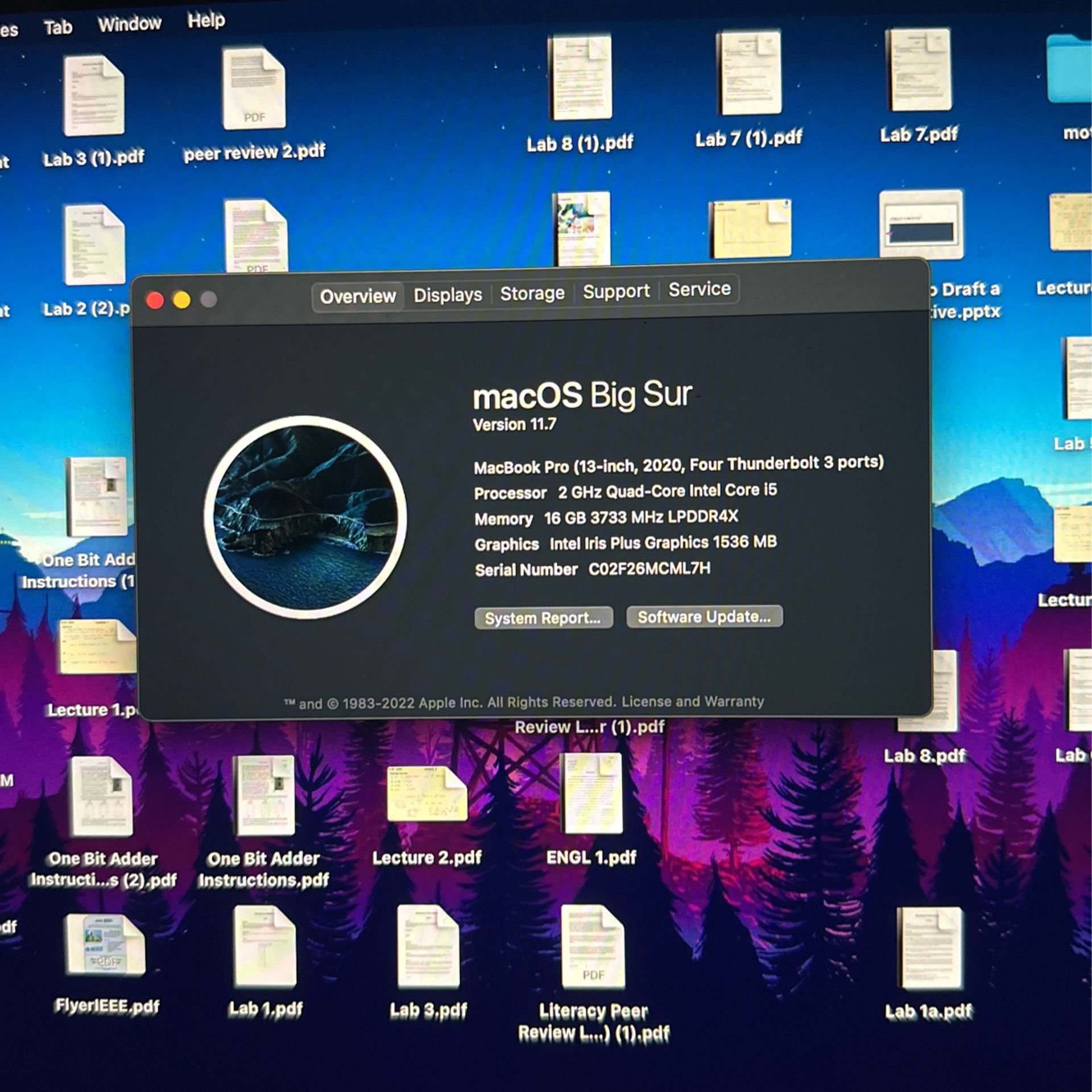1092x1092 pixels.
Task: Select the ENGL 1.pdf file icon
Action: click(591, 793)
